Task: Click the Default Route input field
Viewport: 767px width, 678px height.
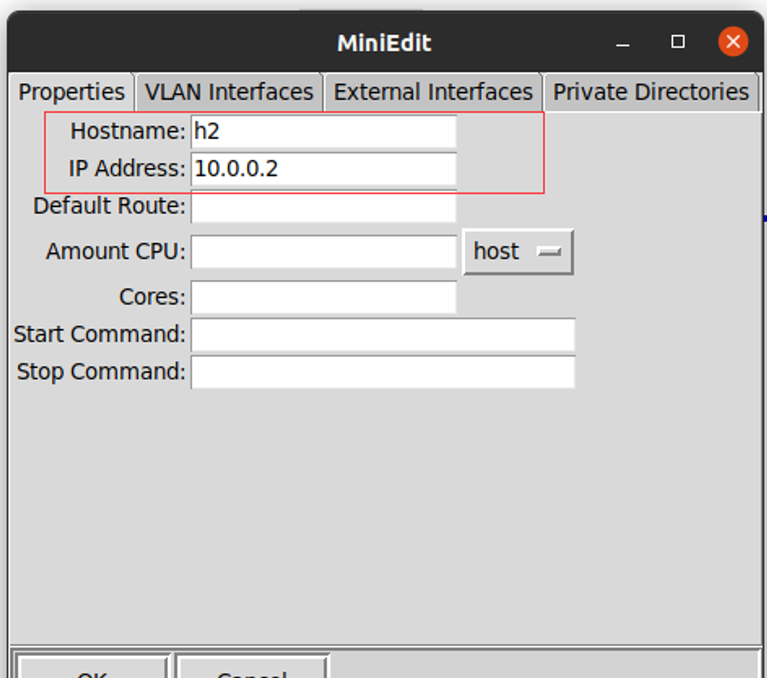Action: [324, 206]
